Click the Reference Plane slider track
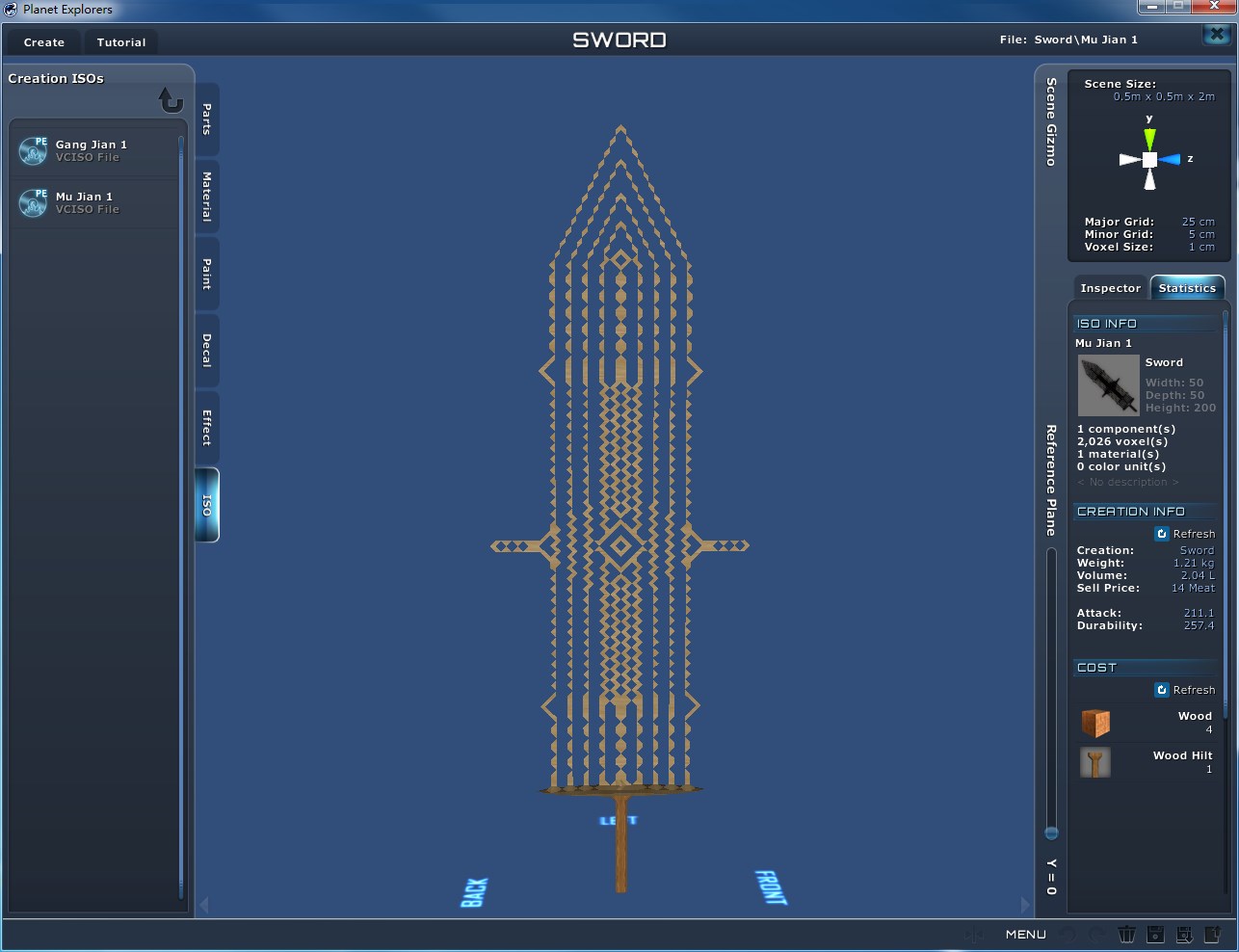The width and height of the screenshot is (1239, 952). pyautogui.click(x=1051, y=694)
